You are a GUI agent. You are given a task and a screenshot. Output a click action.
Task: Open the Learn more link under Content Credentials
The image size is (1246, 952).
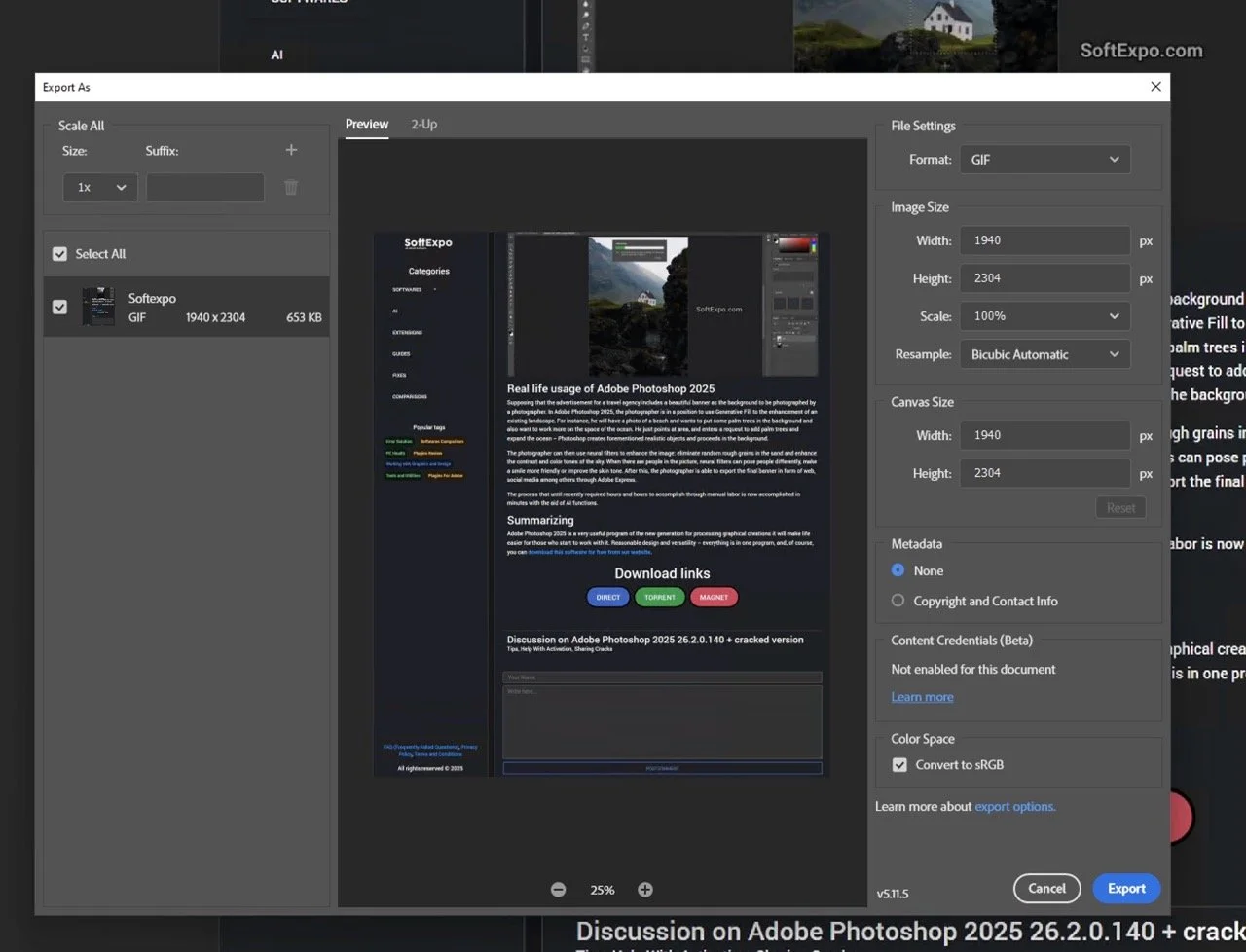click(x=922, y=696)
